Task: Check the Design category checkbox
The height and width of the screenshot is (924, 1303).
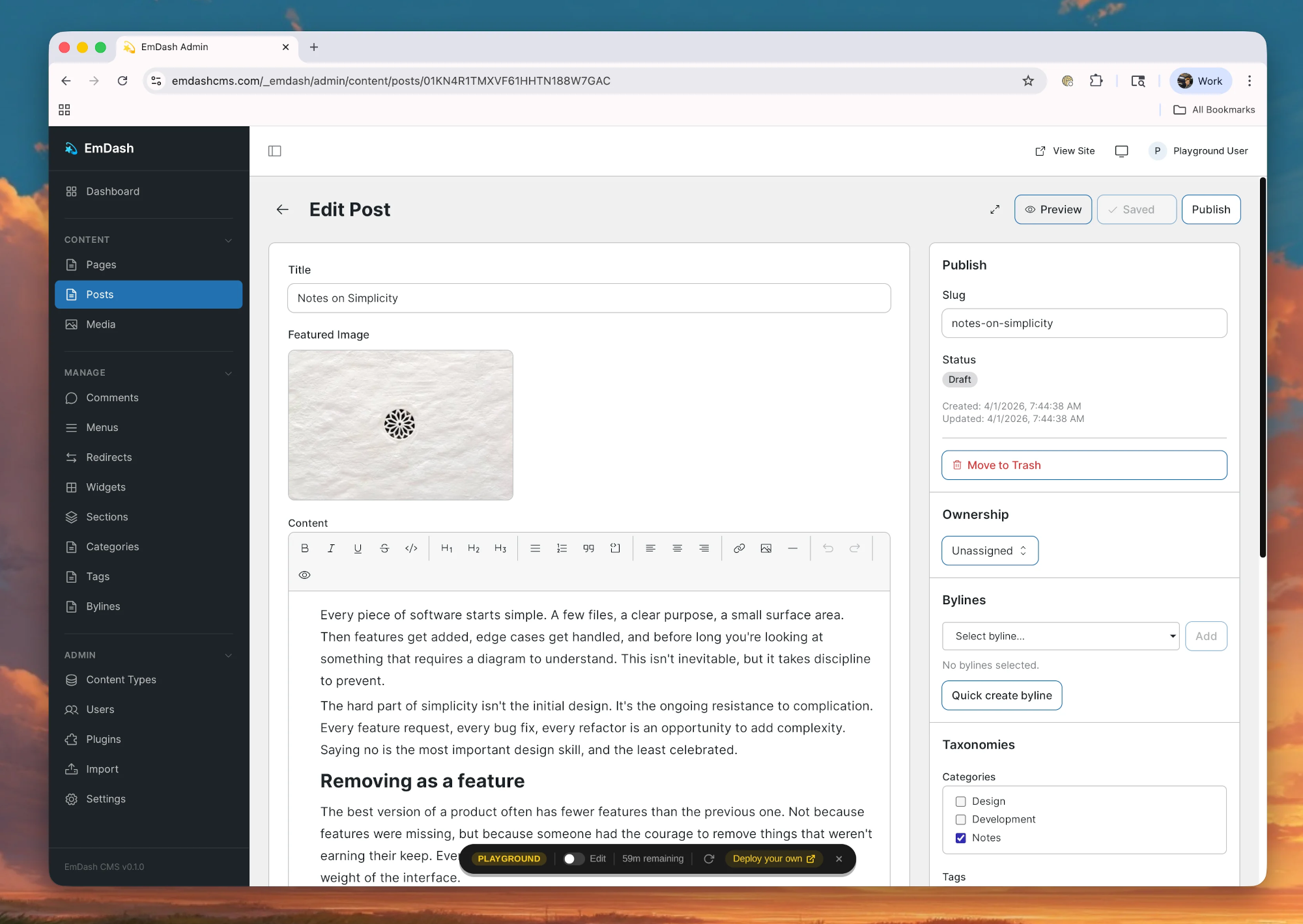Action: tap(960, 802)
